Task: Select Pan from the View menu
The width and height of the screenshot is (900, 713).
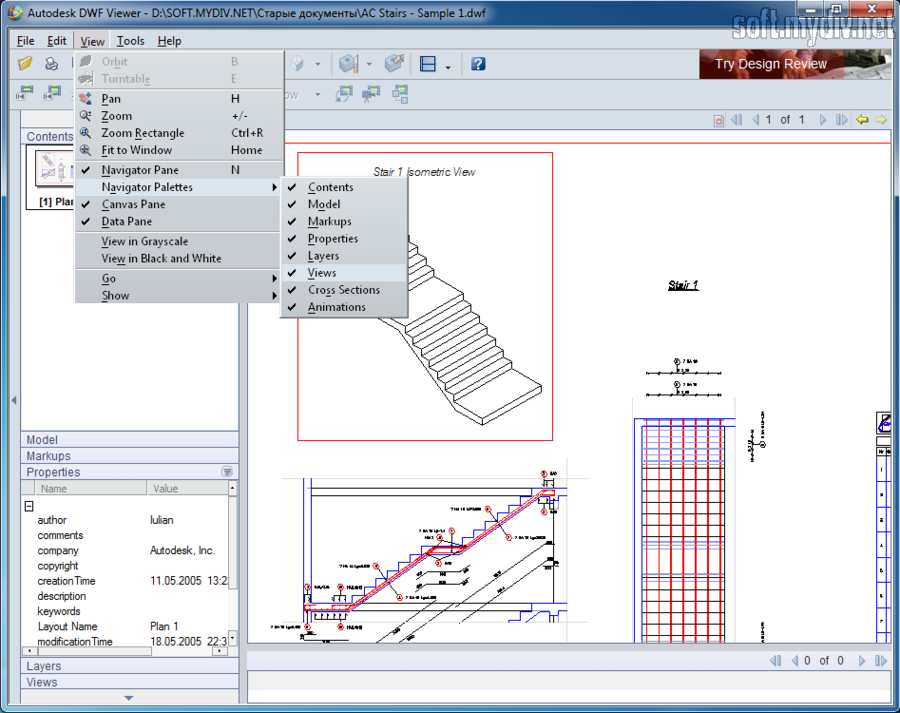Action: pos(178,99)
